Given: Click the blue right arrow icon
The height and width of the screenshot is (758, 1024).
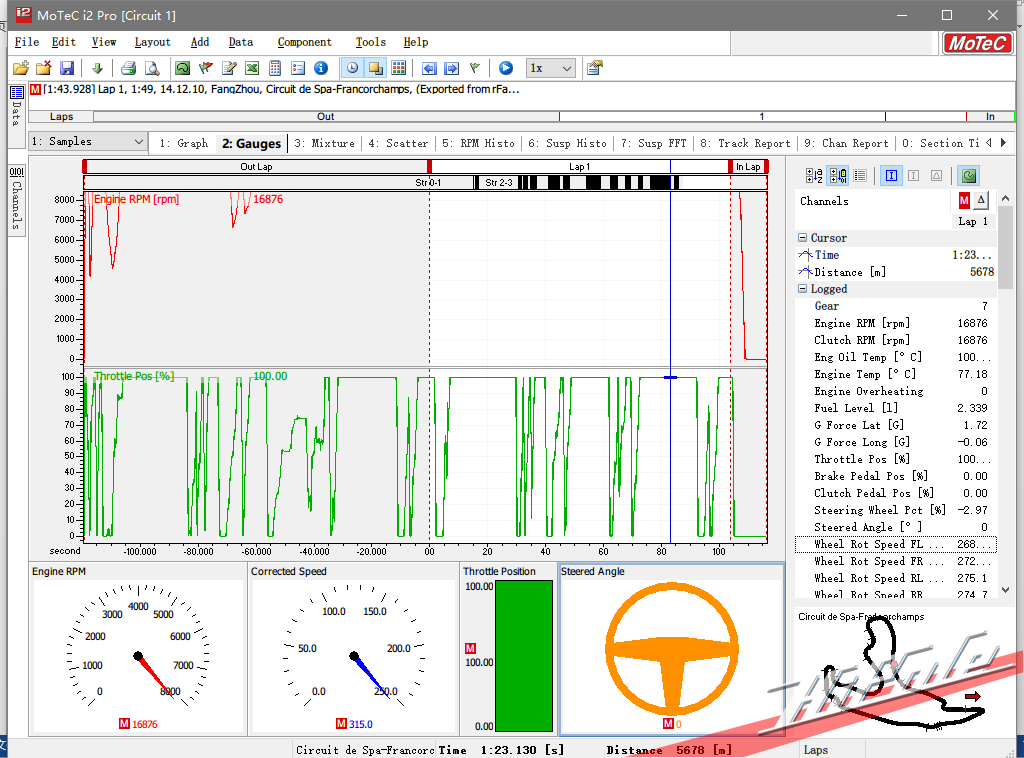Looking at the screenshot, I should pos(451,68).
